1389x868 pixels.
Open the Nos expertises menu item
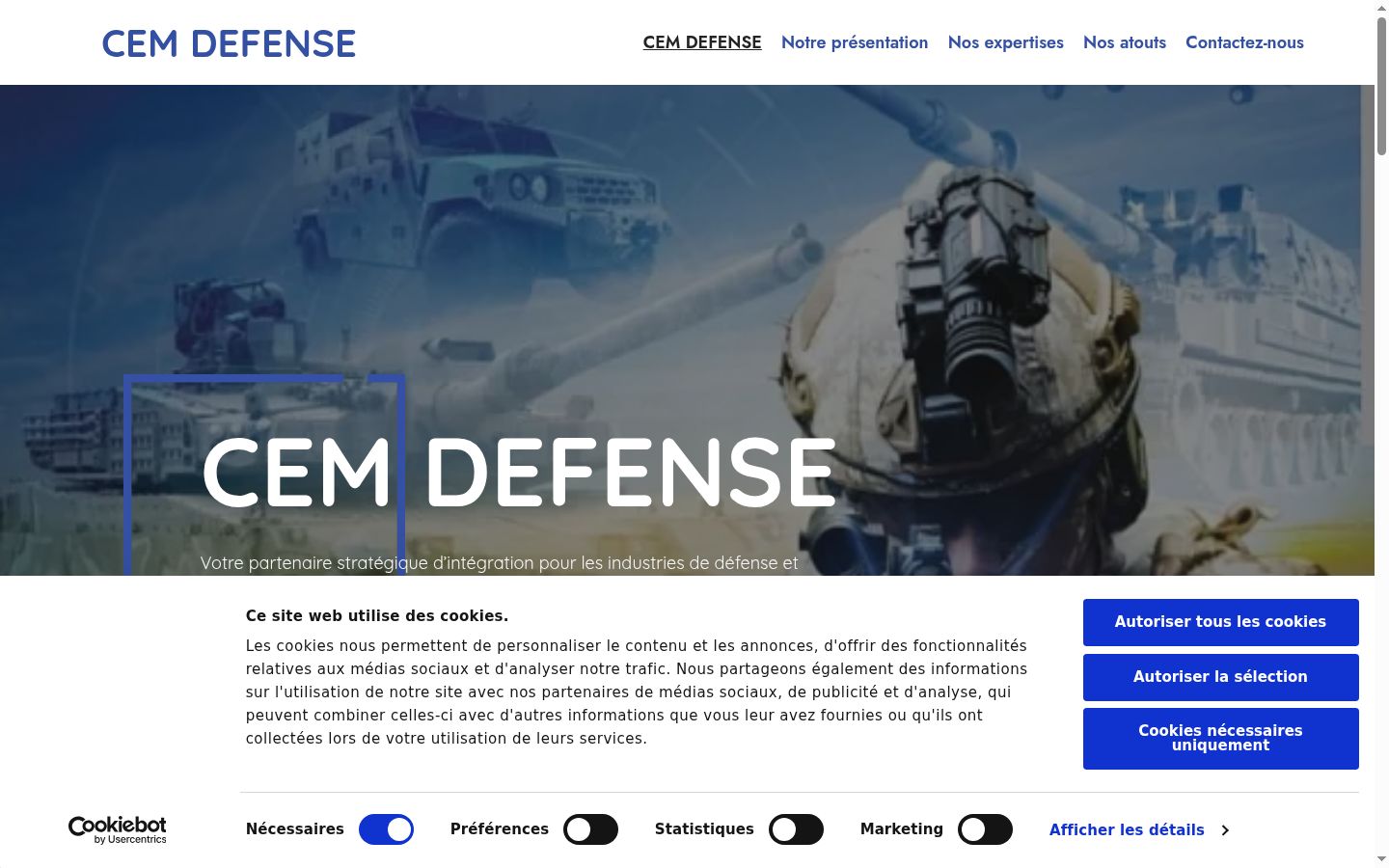[1006, 42]
